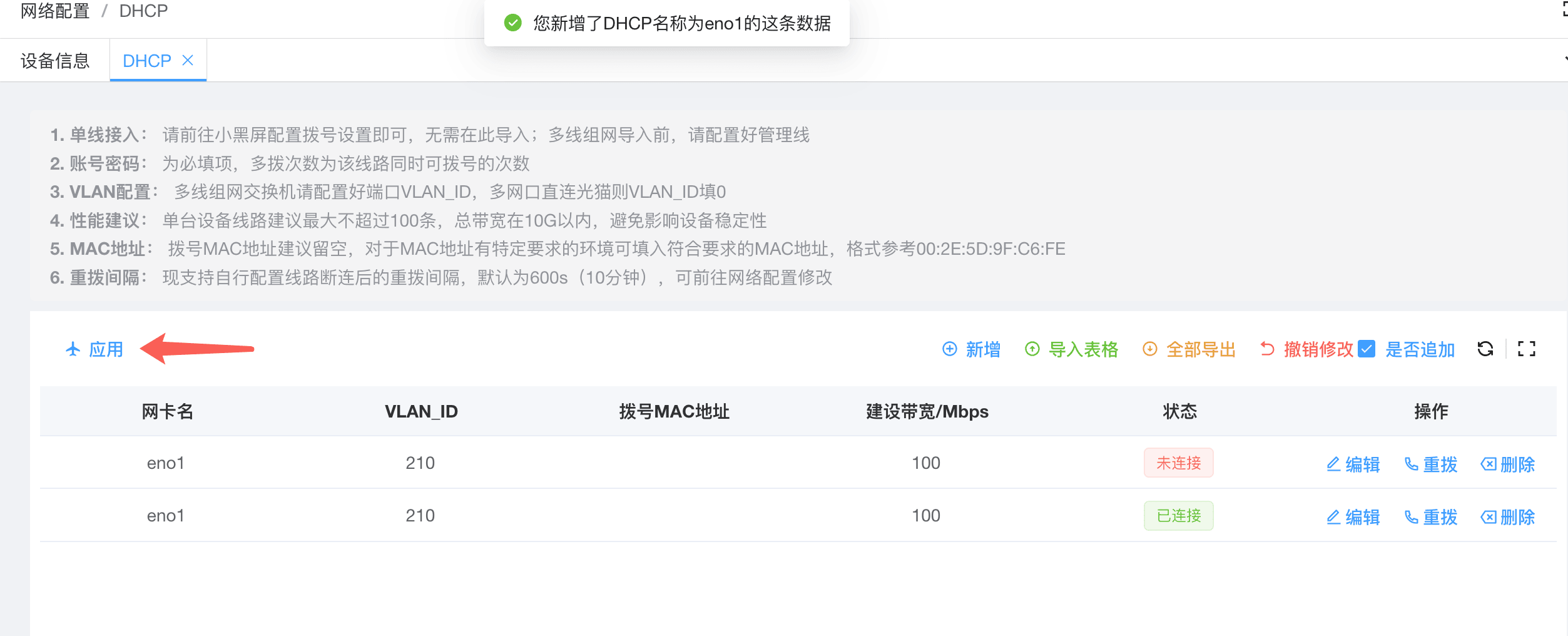The height and width of the screenshot is (636, 1568).
Task: Delete the first eno1 row
Action: (1508, 464)
